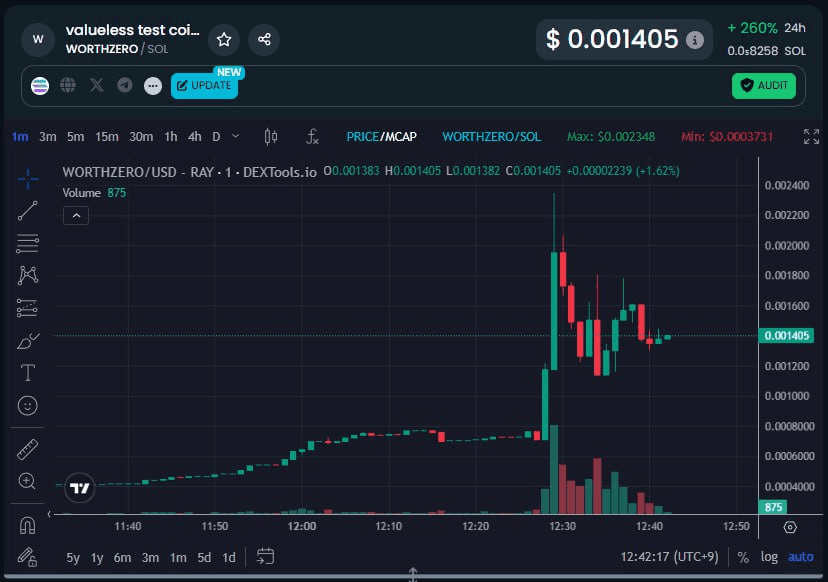Enter fullscreen chart mode
Image resolution: width=828 pixels, height=582 pixels.
click(x=811, y=137)
